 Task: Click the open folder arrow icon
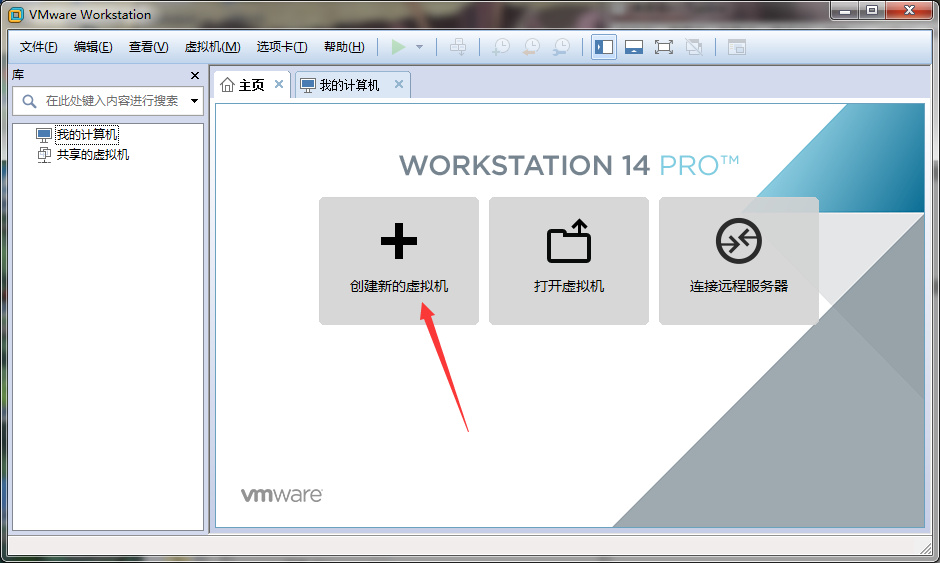tap(569, 241)
